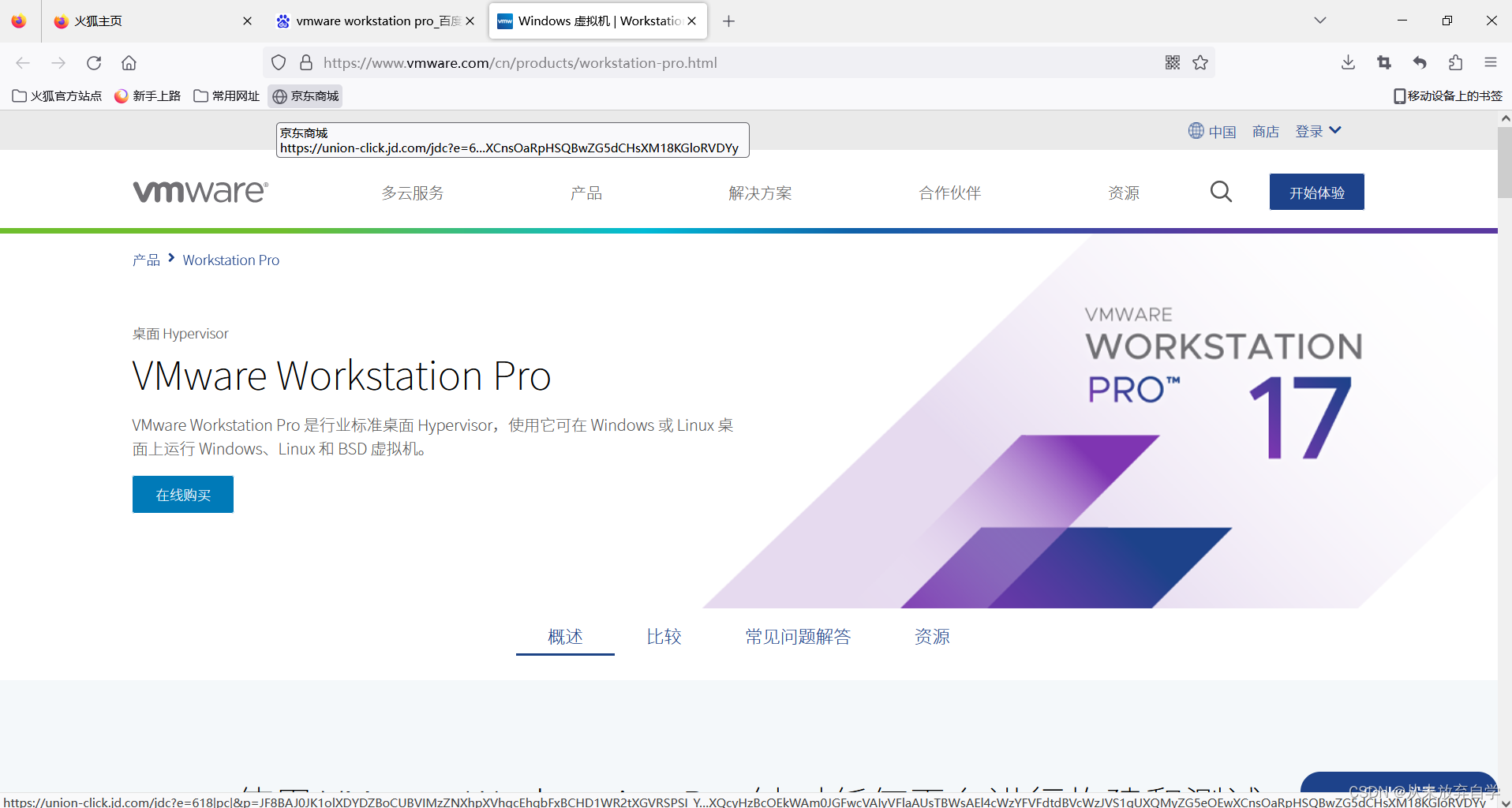Close the Windows 虚拟机 Workstation tab
1512x808 pixels.
coord(692,21)
